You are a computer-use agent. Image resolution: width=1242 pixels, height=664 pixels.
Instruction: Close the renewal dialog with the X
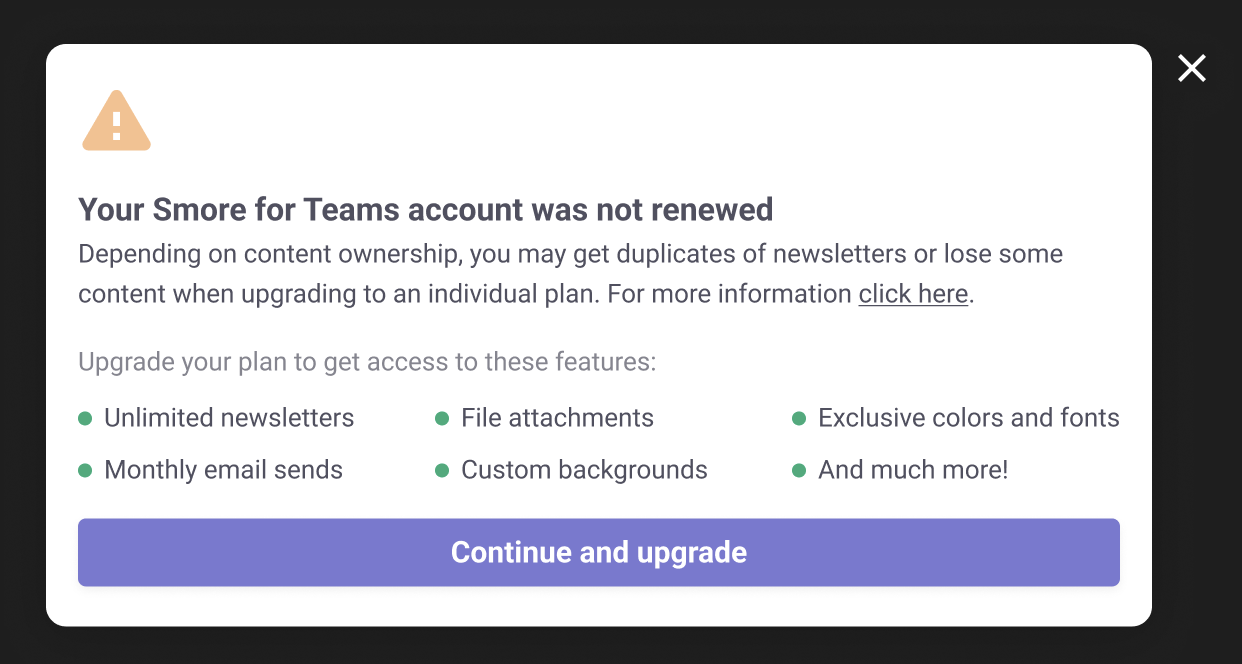[1191, 68]
